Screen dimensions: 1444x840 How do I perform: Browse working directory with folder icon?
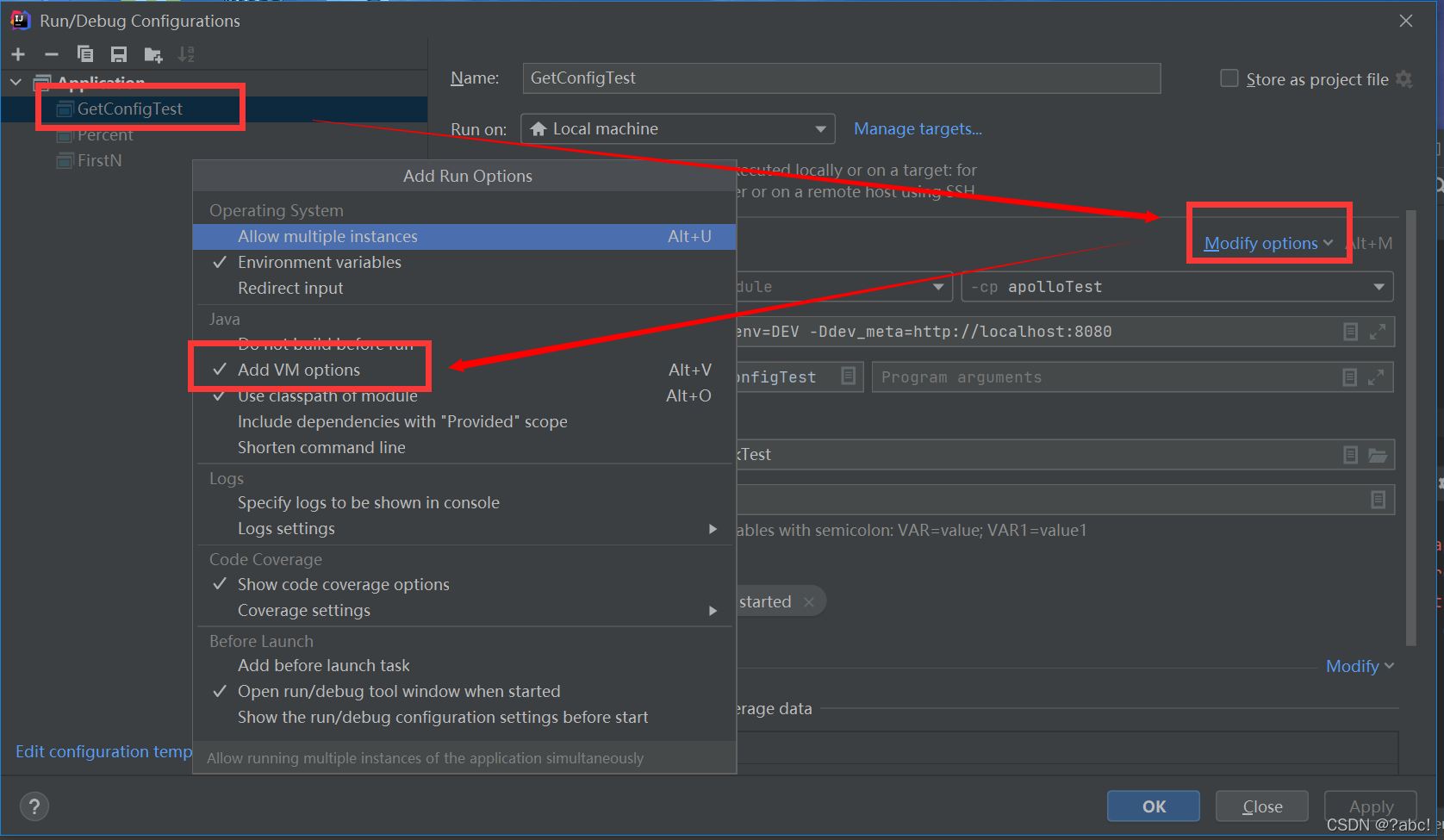tap(1378, 455)
